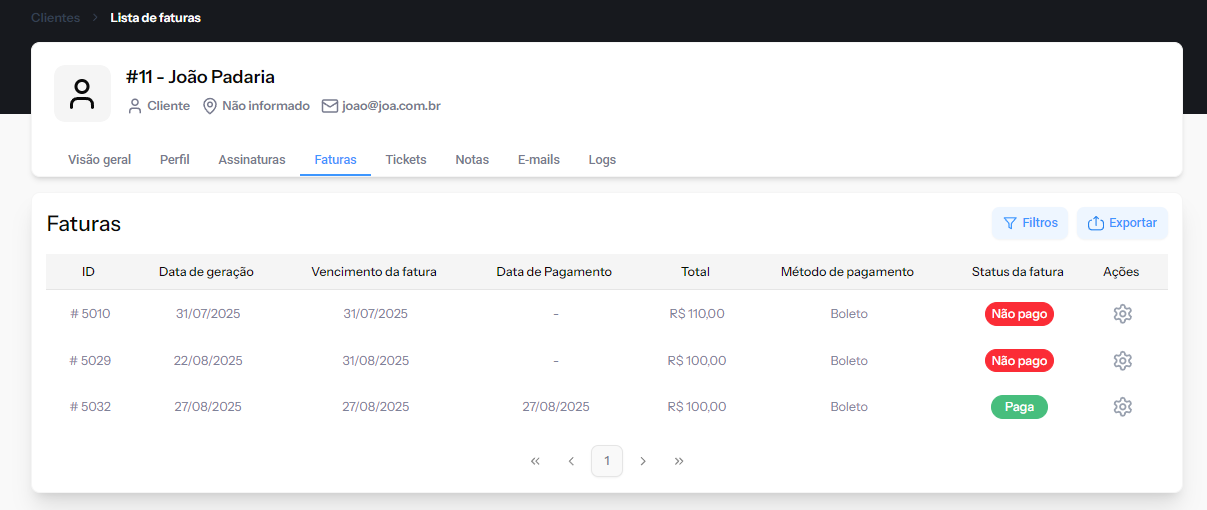This screenshot has width=1207, height=510.
Task: Open the Assinaturas tab
Action: tap(252, 160)
